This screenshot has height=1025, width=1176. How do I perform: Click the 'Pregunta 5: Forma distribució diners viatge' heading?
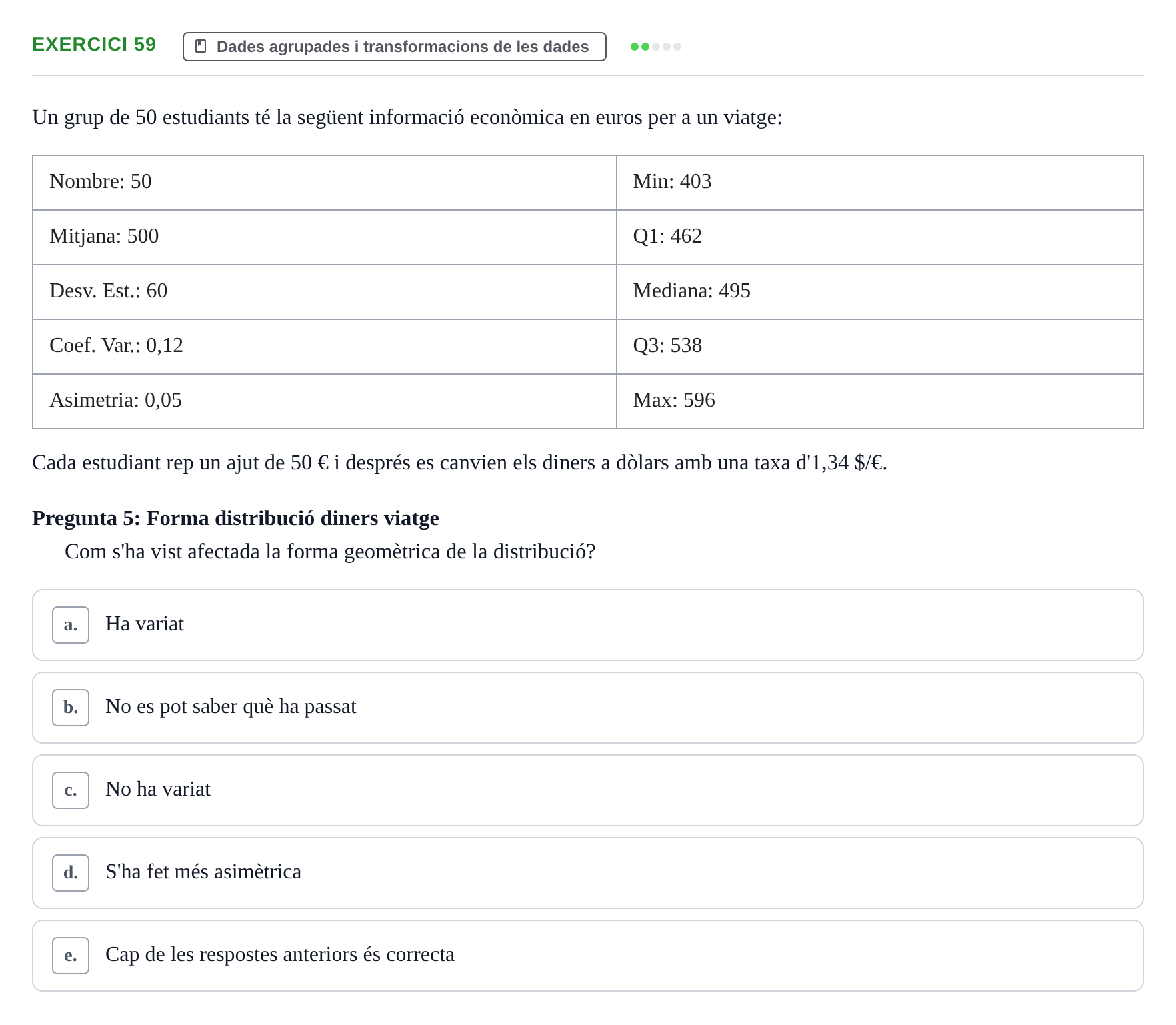pyautogui.click(x=235, y=518)
